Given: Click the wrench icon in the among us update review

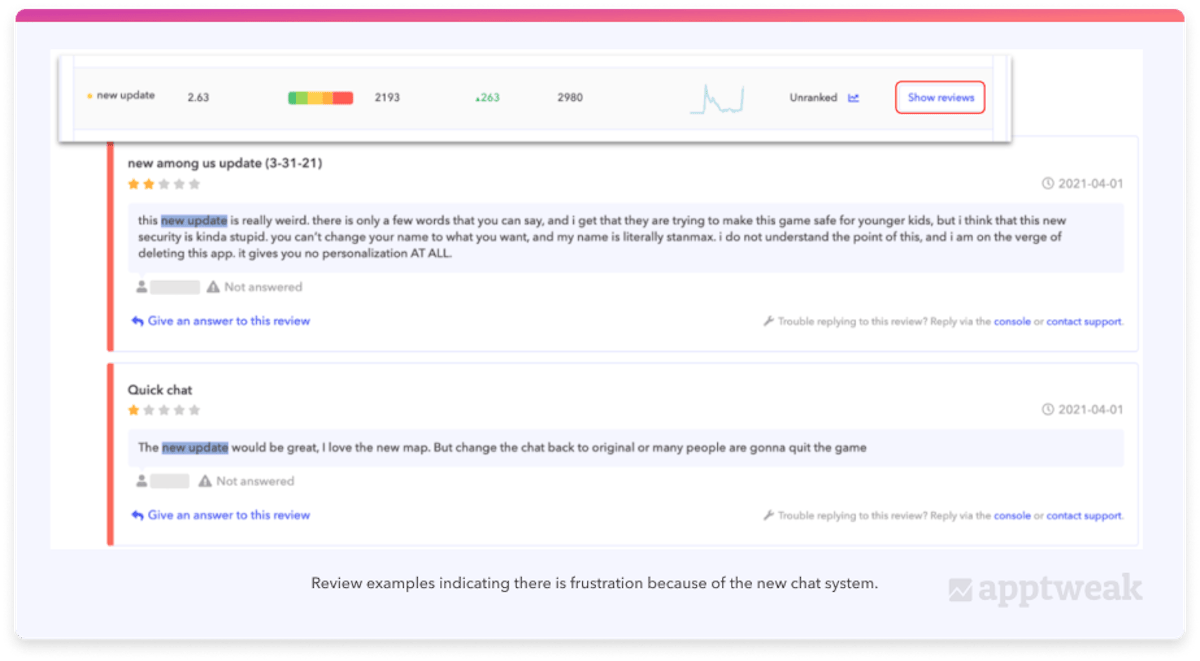Looking at the screenshot, I should pos(768,322).
